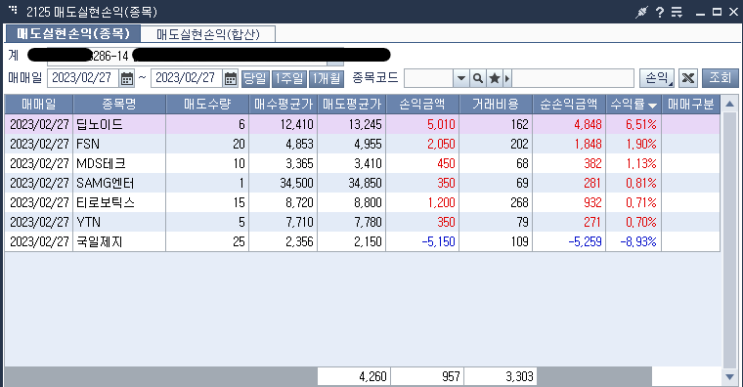Click the 매매일 column header
Viewport: 743px width, 387px height.
(38, 104)
